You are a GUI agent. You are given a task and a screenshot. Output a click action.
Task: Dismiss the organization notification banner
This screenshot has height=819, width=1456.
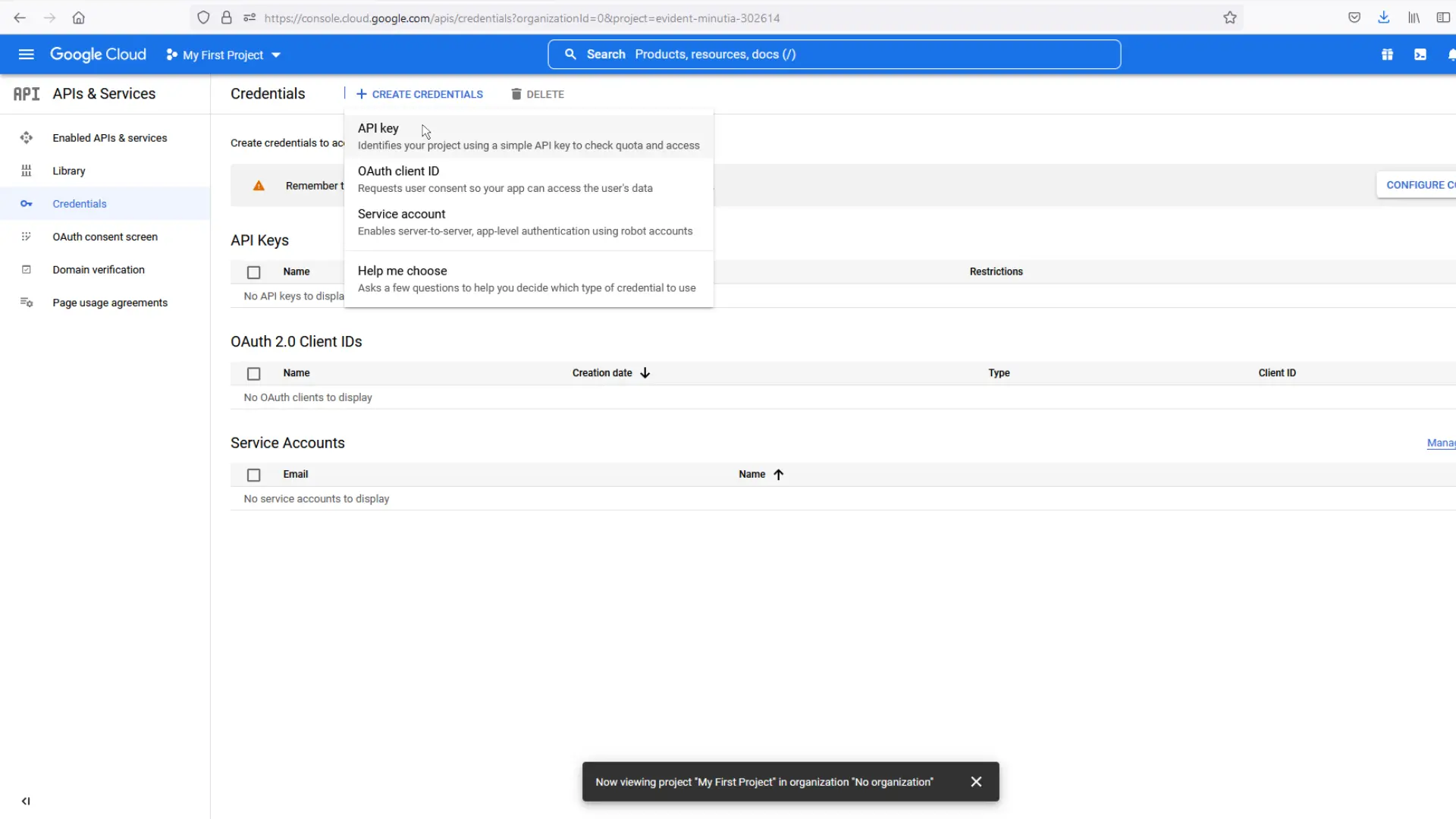975,782
